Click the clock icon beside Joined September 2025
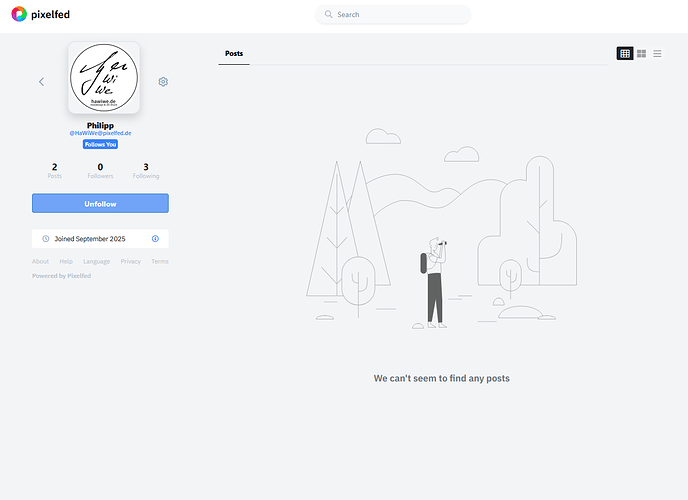This screenshot has height=500, width=688. 46,239
